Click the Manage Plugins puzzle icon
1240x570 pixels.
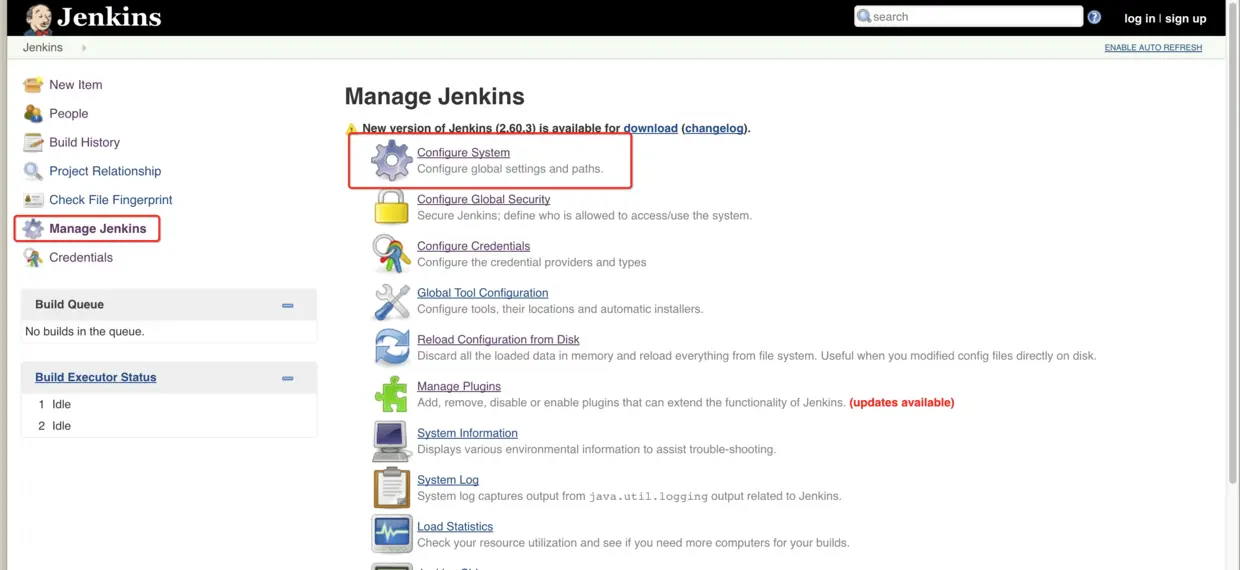click(391, 394)
